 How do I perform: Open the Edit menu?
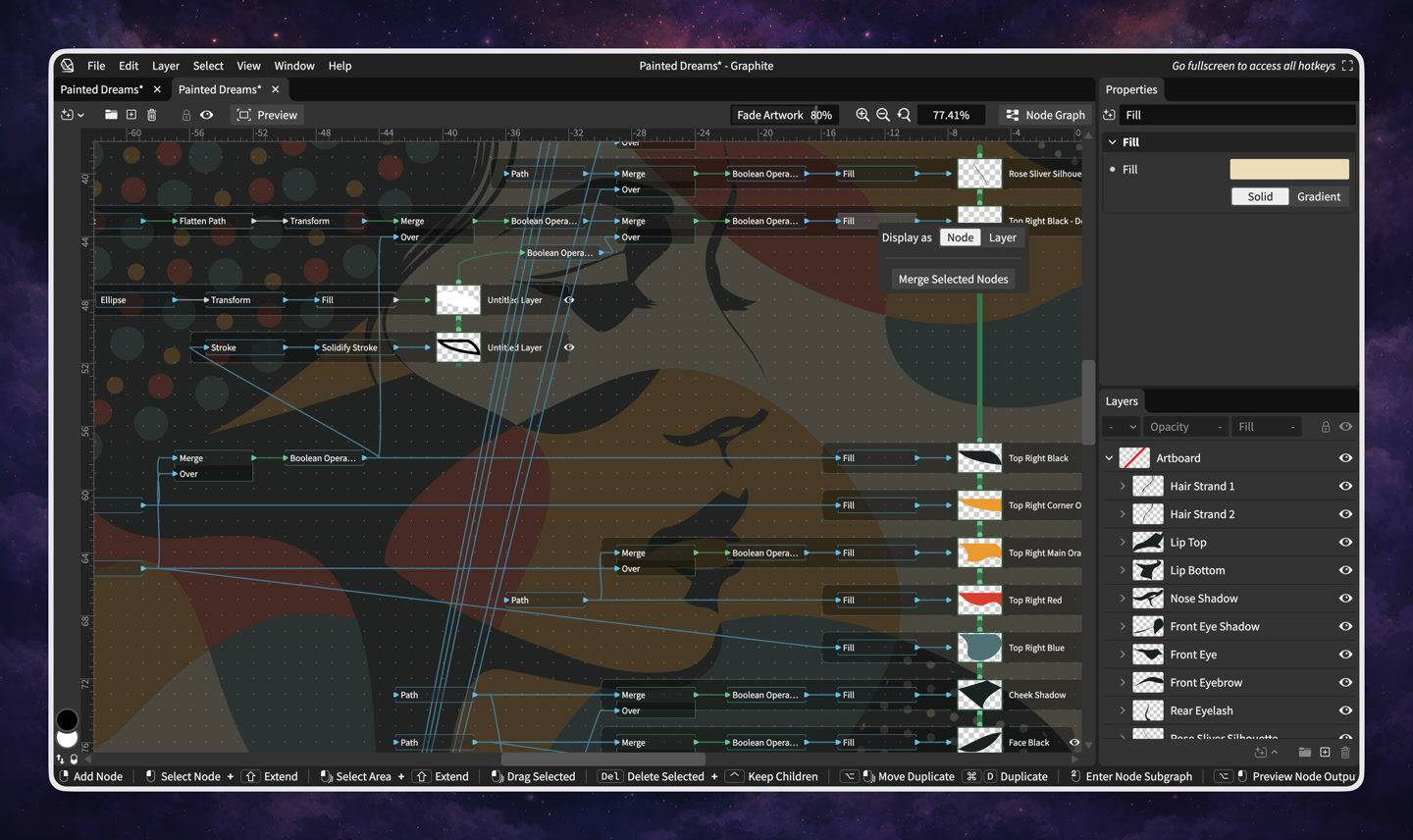[x=129, y=66]
